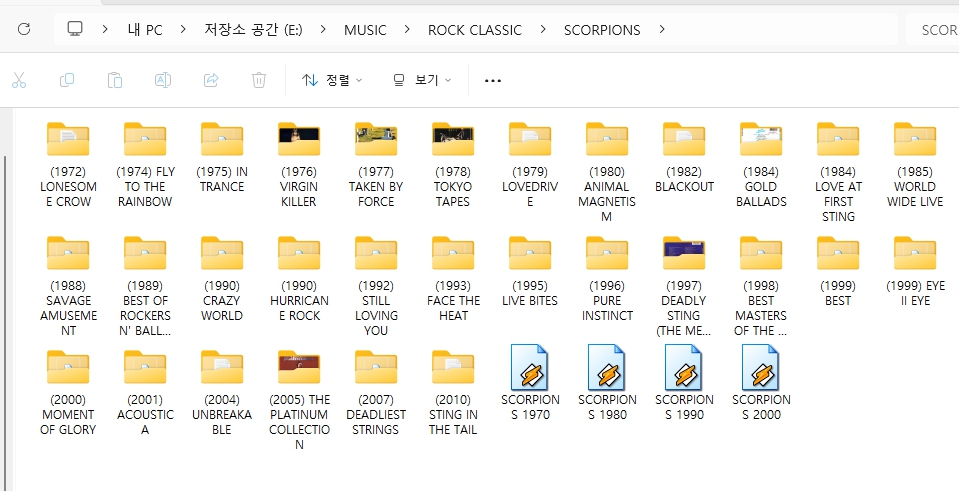Select the (1979) LOVEDRIVE folder
The height and width of the screenshot is (491, 959).
(530, 164)
